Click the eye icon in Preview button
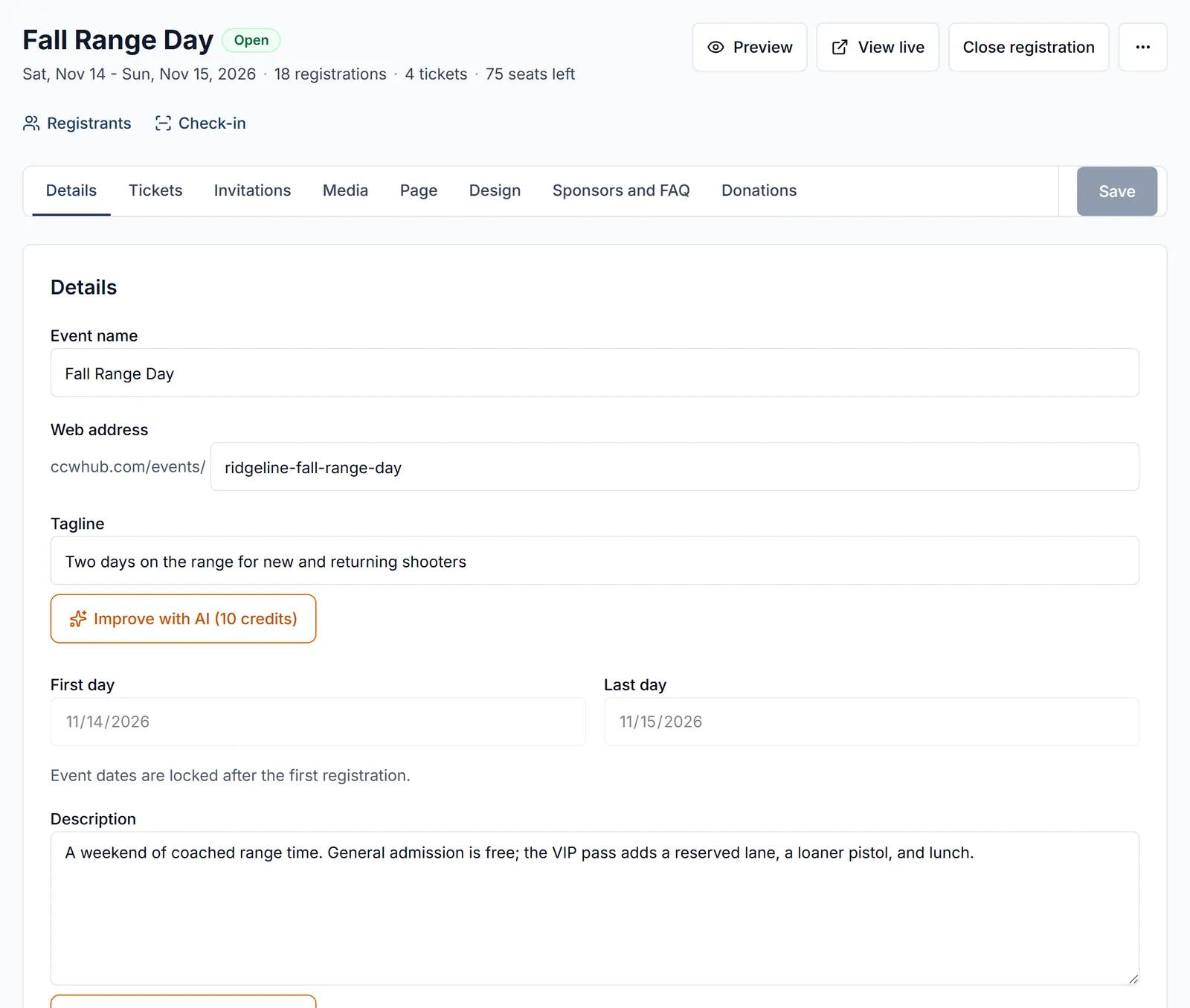The image size is (1190, 1008). pyautogui.click(x=715, y=47)
